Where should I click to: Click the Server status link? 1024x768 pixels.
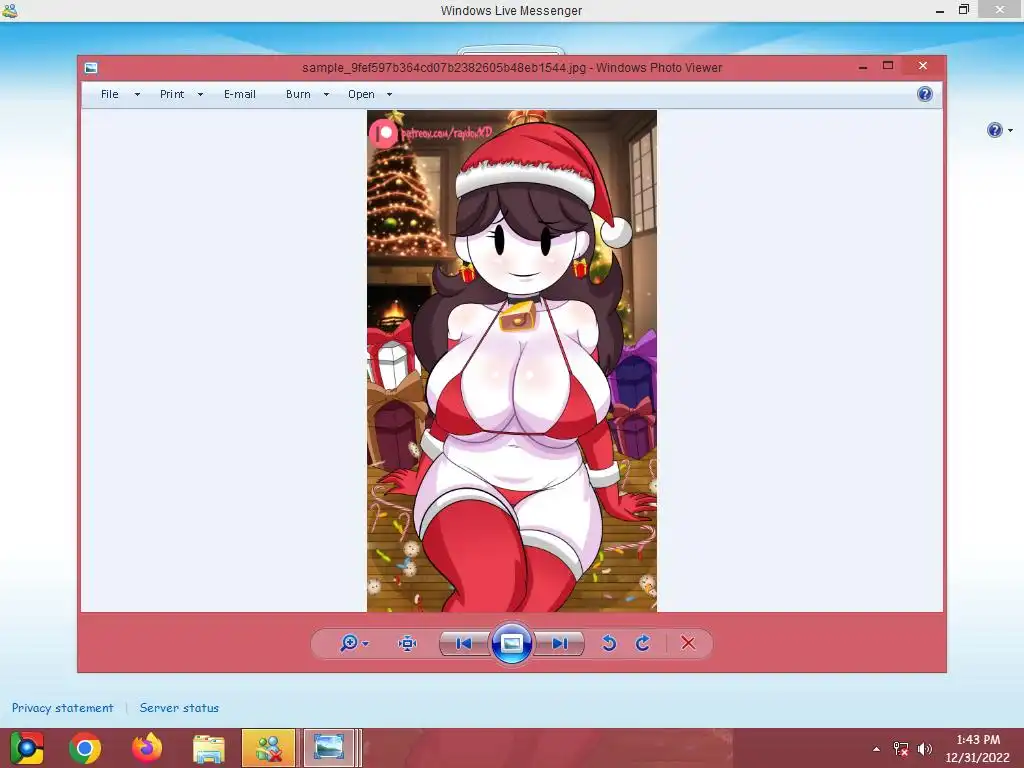179,708
